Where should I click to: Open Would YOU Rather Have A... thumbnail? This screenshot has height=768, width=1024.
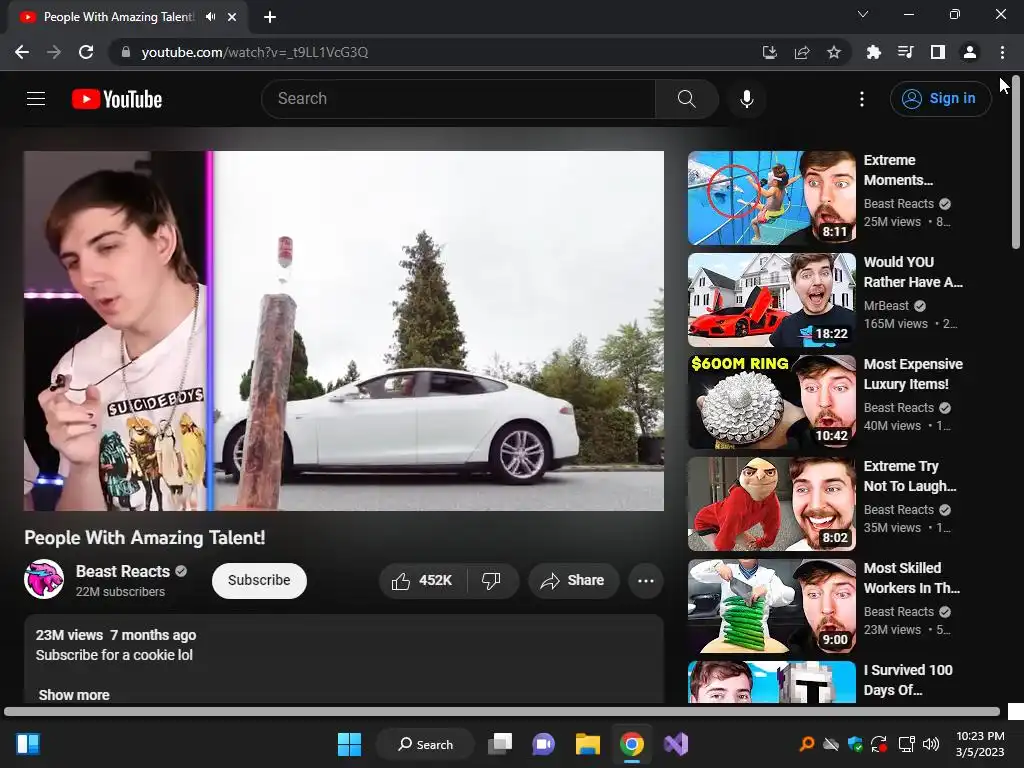[x=771, y=300]
